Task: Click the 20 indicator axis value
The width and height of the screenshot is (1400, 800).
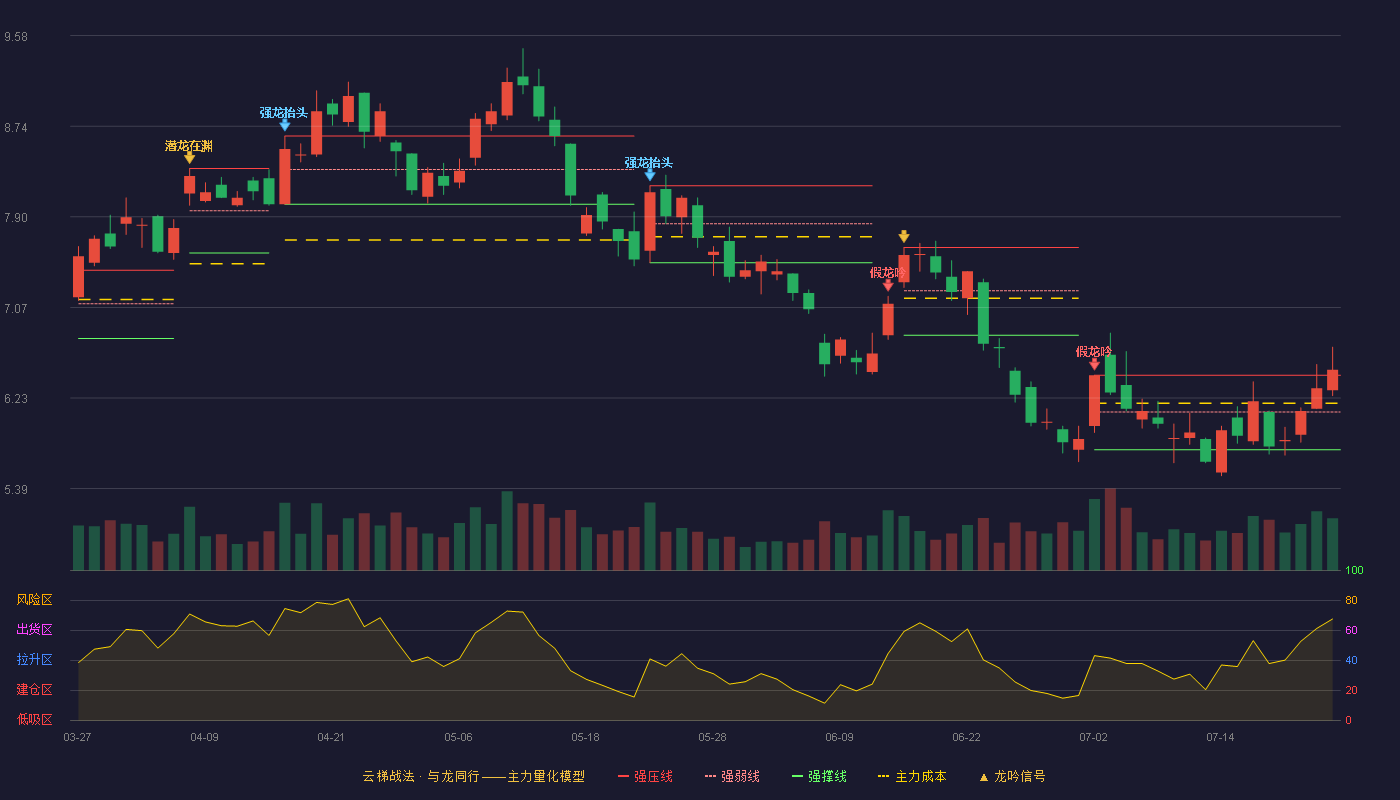Action: click(1351, 691)
